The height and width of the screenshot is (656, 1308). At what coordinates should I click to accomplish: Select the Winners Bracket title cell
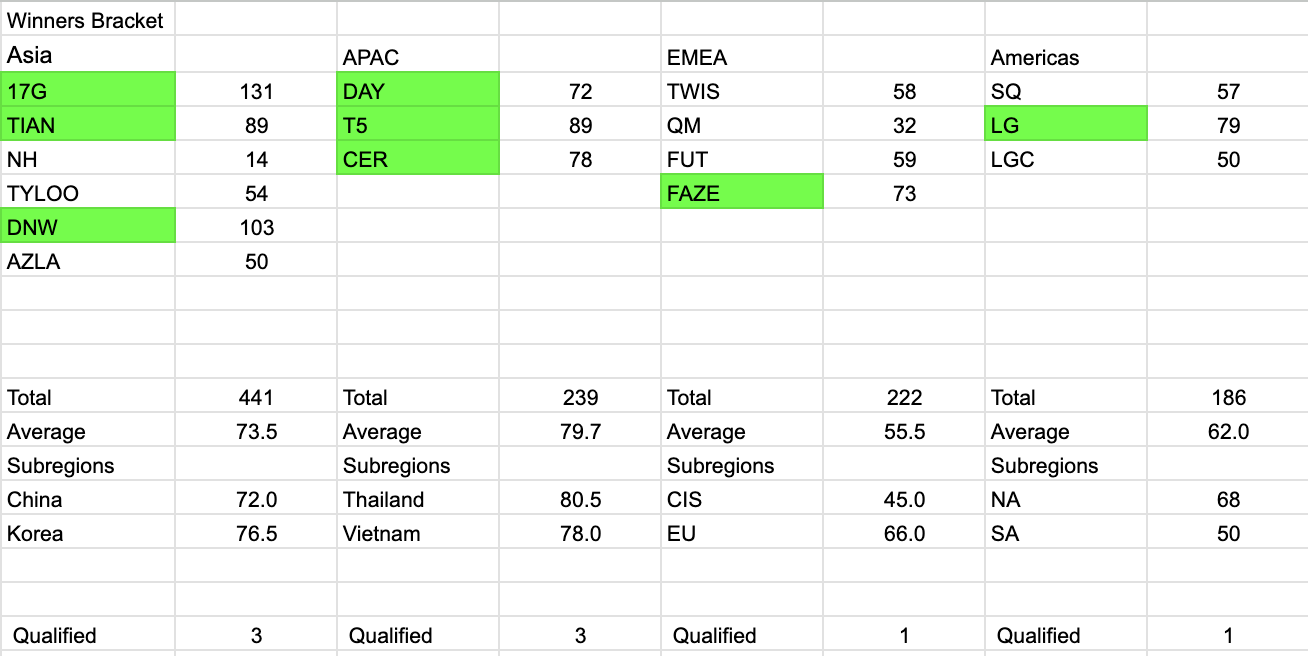coord(86,21)
